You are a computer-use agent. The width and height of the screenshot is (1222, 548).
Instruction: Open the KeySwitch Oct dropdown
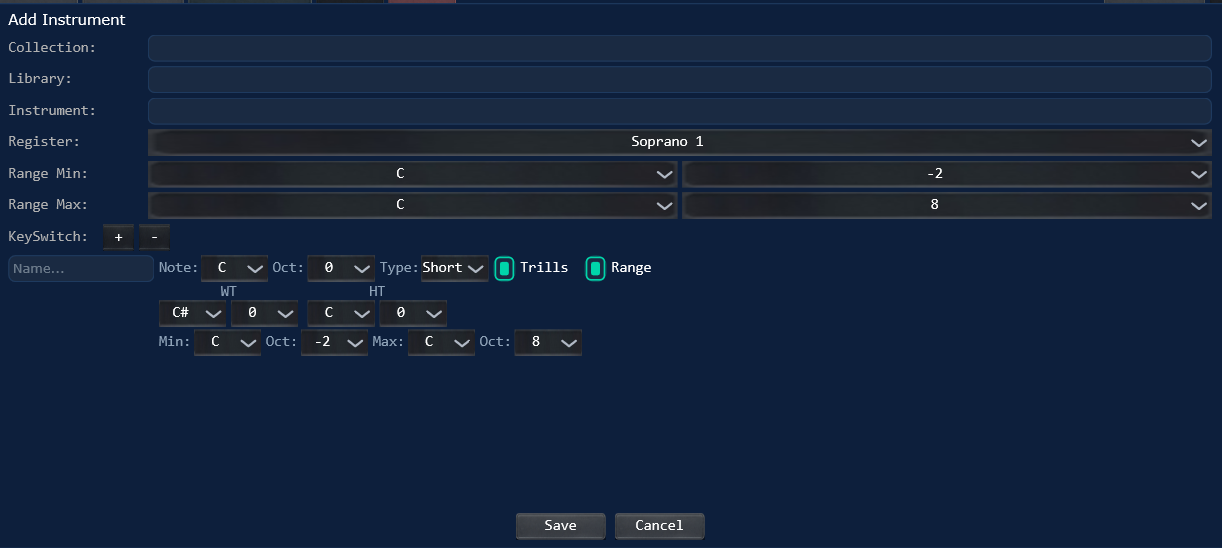click(x=341, y=268)
